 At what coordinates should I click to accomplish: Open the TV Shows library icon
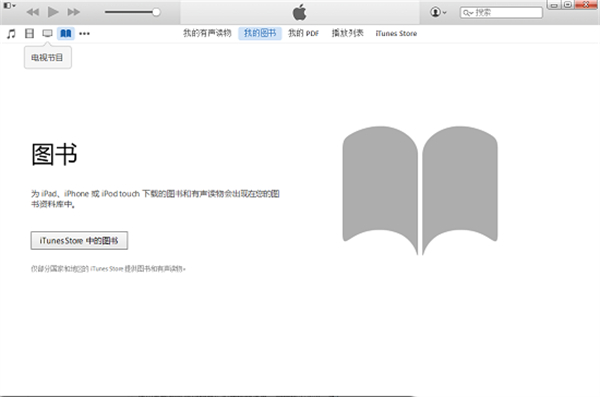(x=47, y=34)
